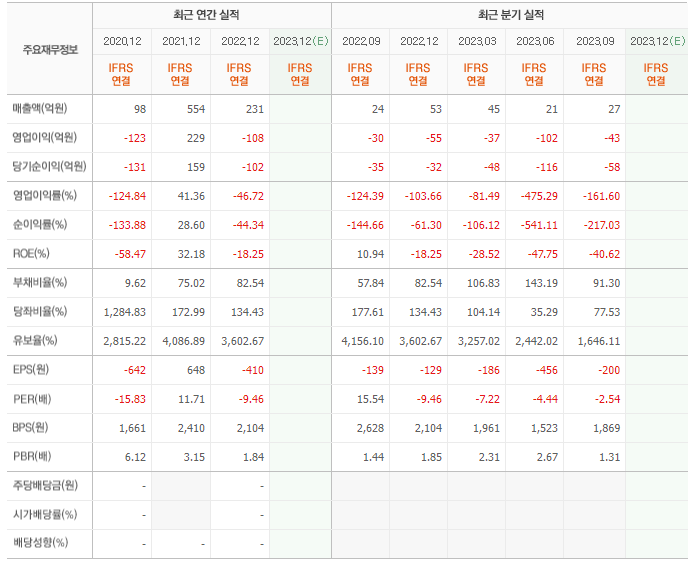
Task: Click the 매출액(억원) row label
Action: pos(40,109)
